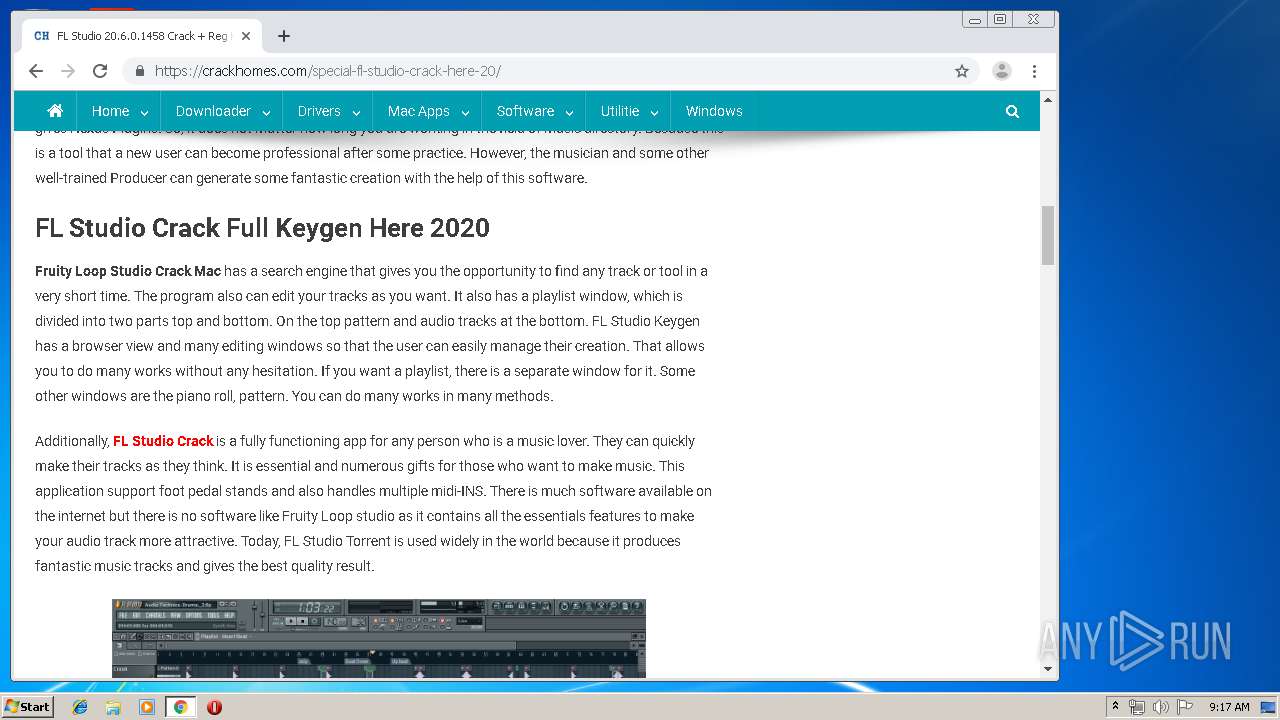Switch to the Chrome taskbar icon
This screenshot has width=1280, height=720.
tap(181, 707)
